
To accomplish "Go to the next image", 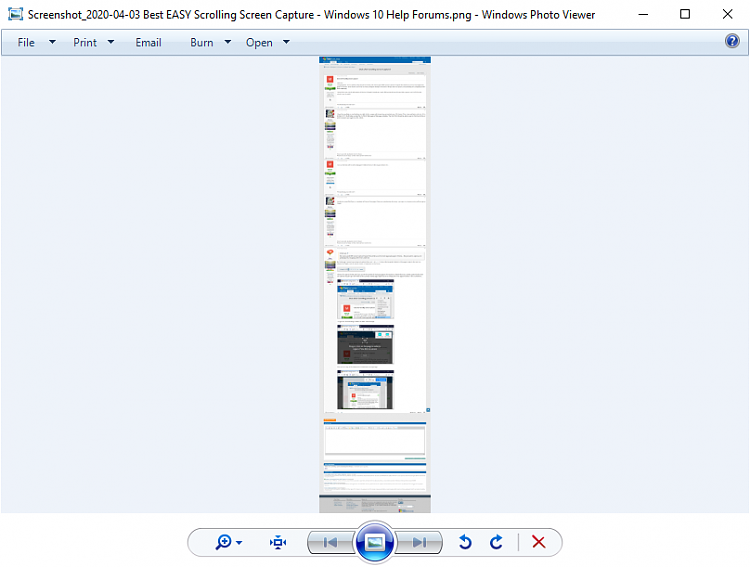I will click(419, 542).
